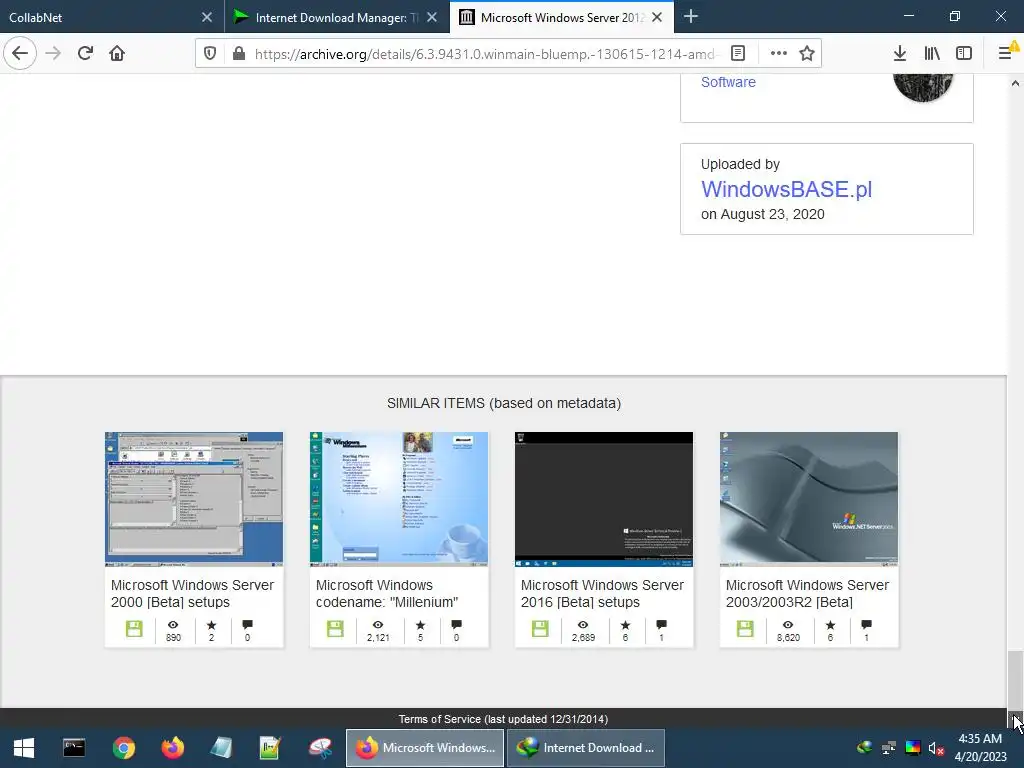The image size is (1024, 768).
Task: Open Windows Server 2016 Beta thumbnail
Action: pyautogui.click(x=604, y=499)
